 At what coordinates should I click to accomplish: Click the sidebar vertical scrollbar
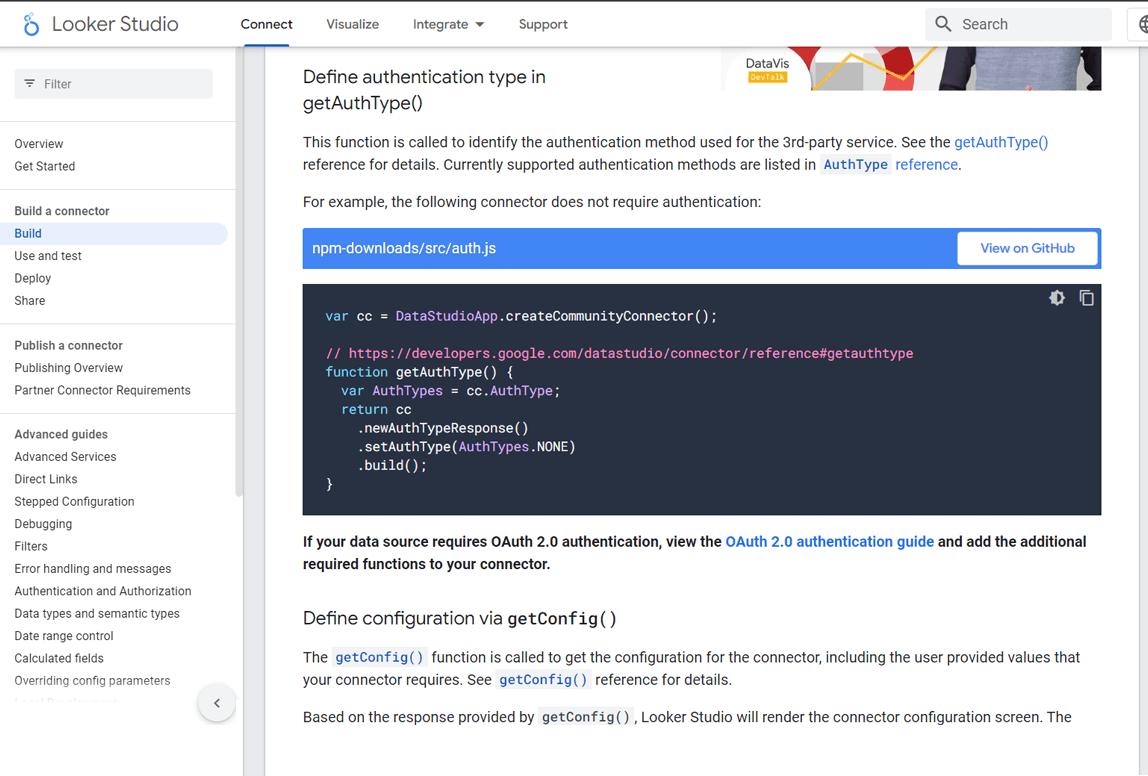click(239, 272)
